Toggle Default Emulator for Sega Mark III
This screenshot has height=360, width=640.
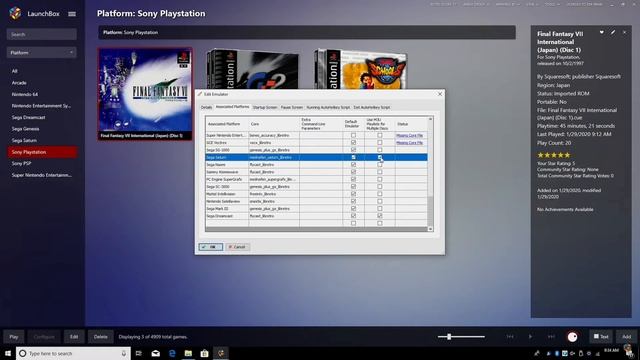click(x=353, y=209)
